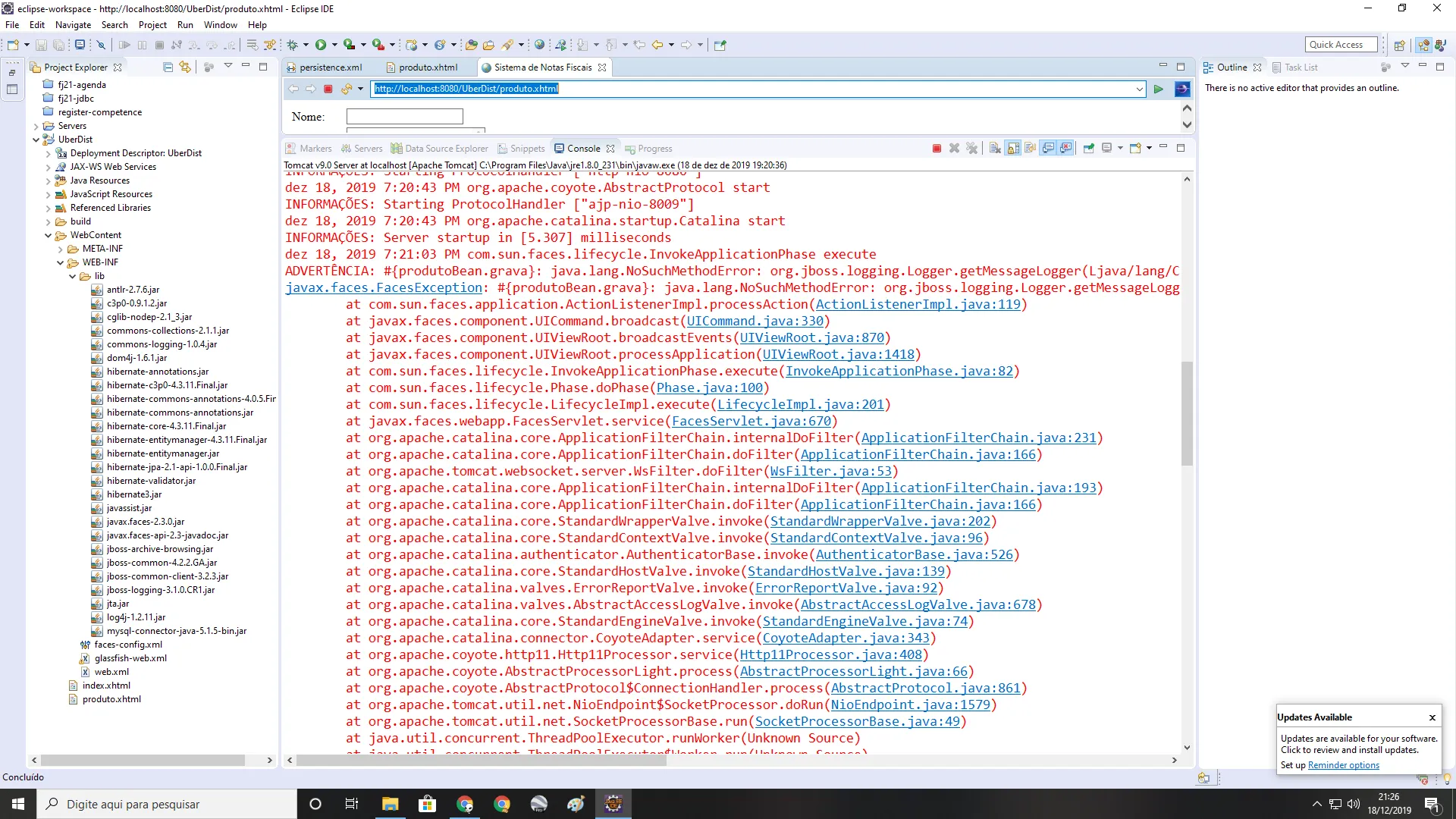Collapse the WEB-INF folder

[61, 262]
